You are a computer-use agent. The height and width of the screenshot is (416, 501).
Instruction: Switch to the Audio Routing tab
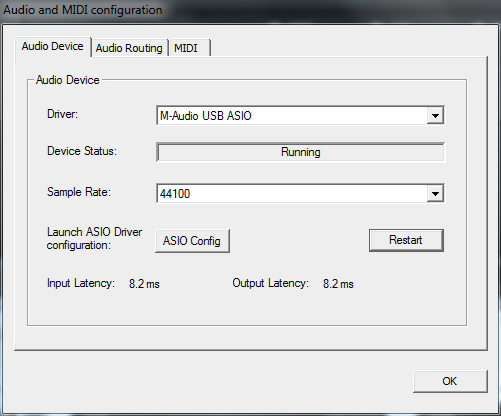(129, 48)
